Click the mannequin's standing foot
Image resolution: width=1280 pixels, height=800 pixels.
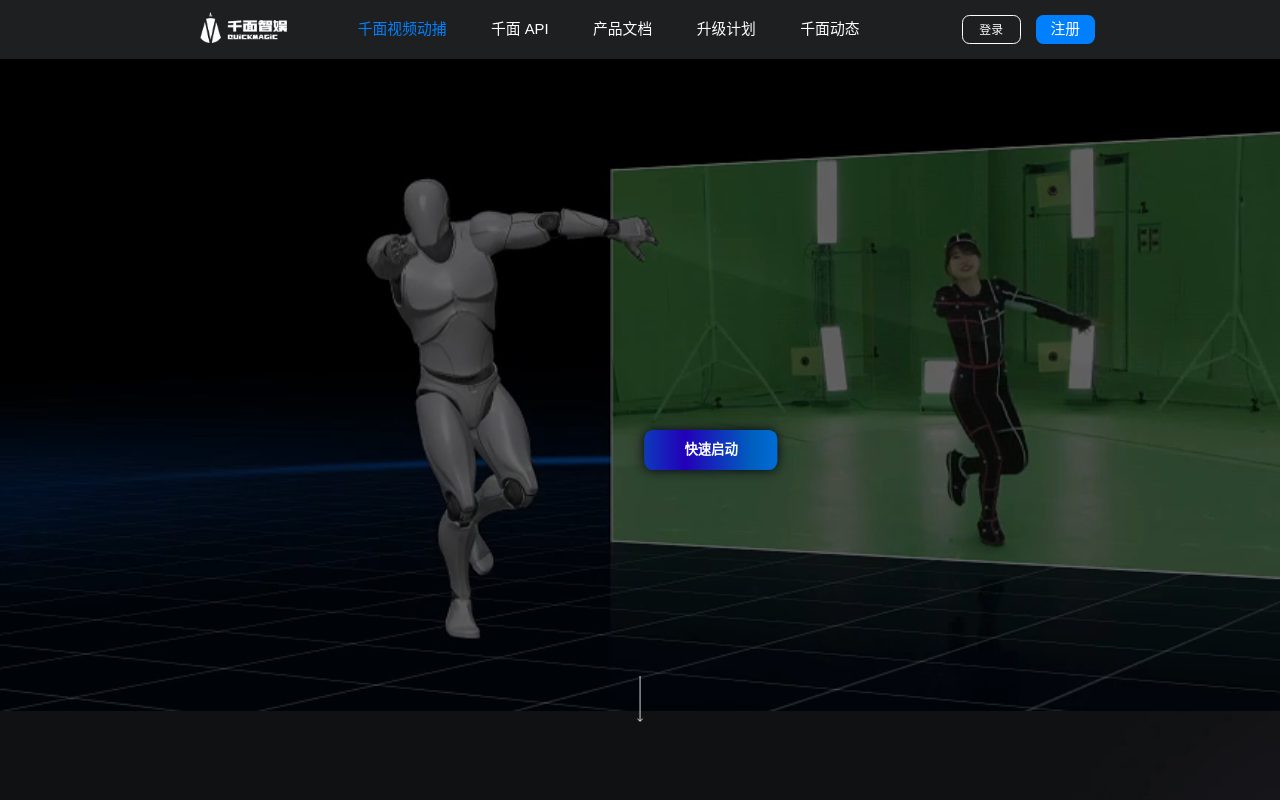[462, 617]
